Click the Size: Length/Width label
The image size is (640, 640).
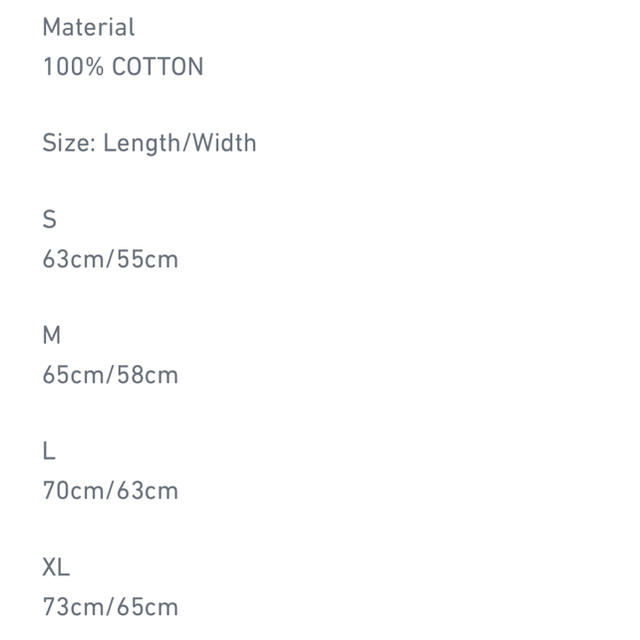[149, 143]
